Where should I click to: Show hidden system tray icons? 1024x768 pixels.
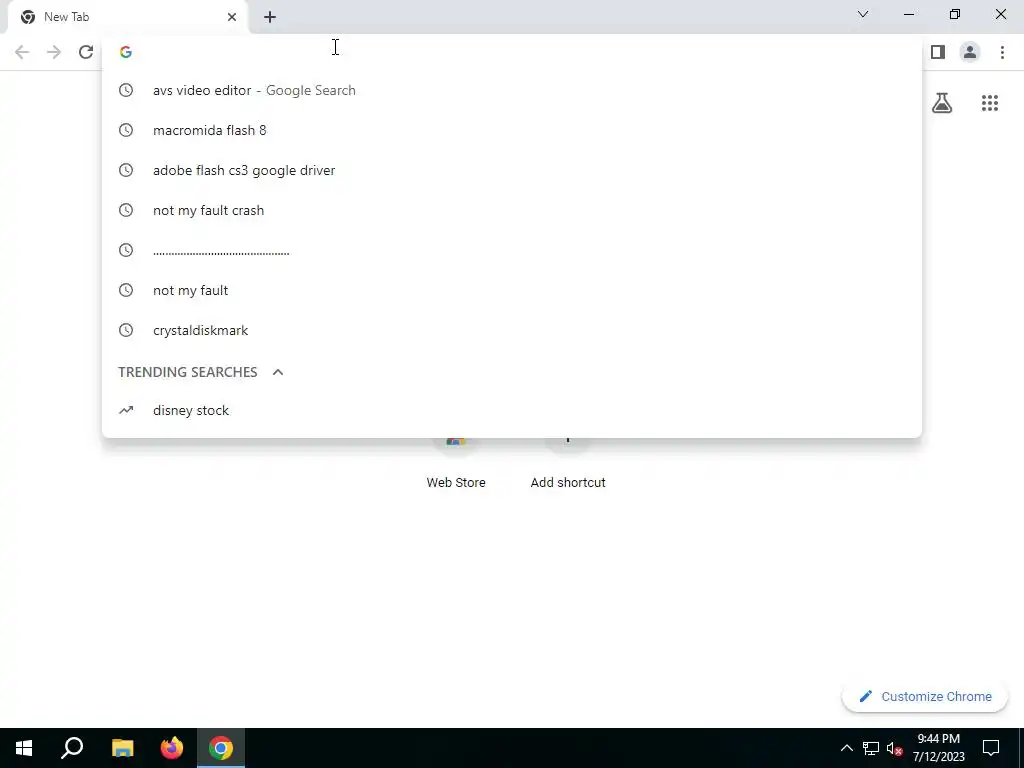pos(846,748)
